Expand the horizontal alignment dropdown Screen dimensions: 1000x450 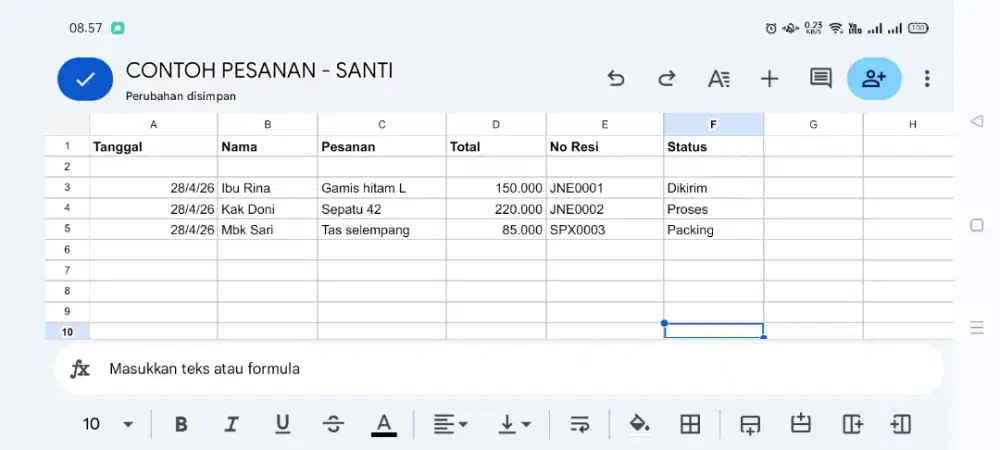click(x=450, y=425)
